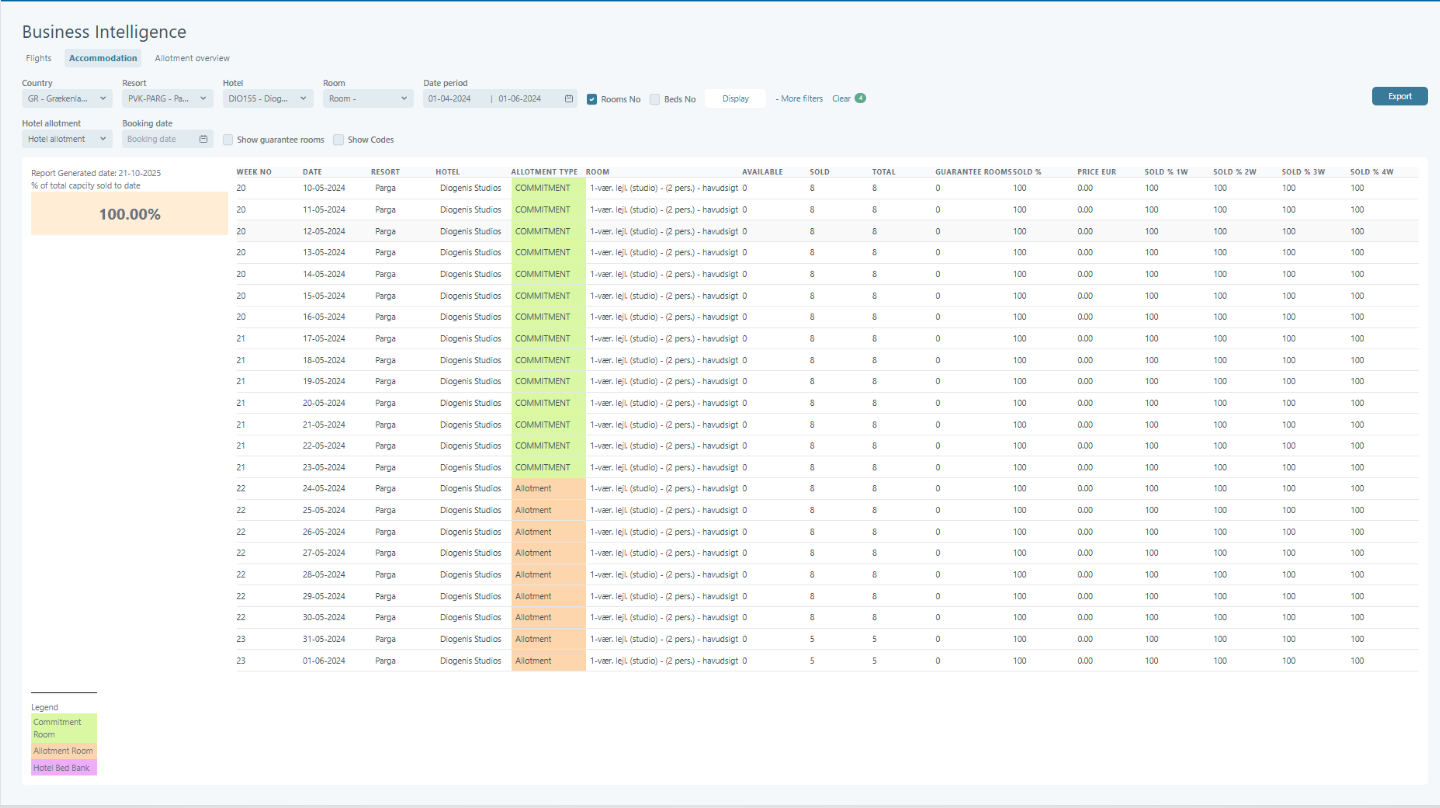This screenshot has height=808, width=1440.
Task: Uncheck the Rooms No checkbox
Action: (592, 99)
